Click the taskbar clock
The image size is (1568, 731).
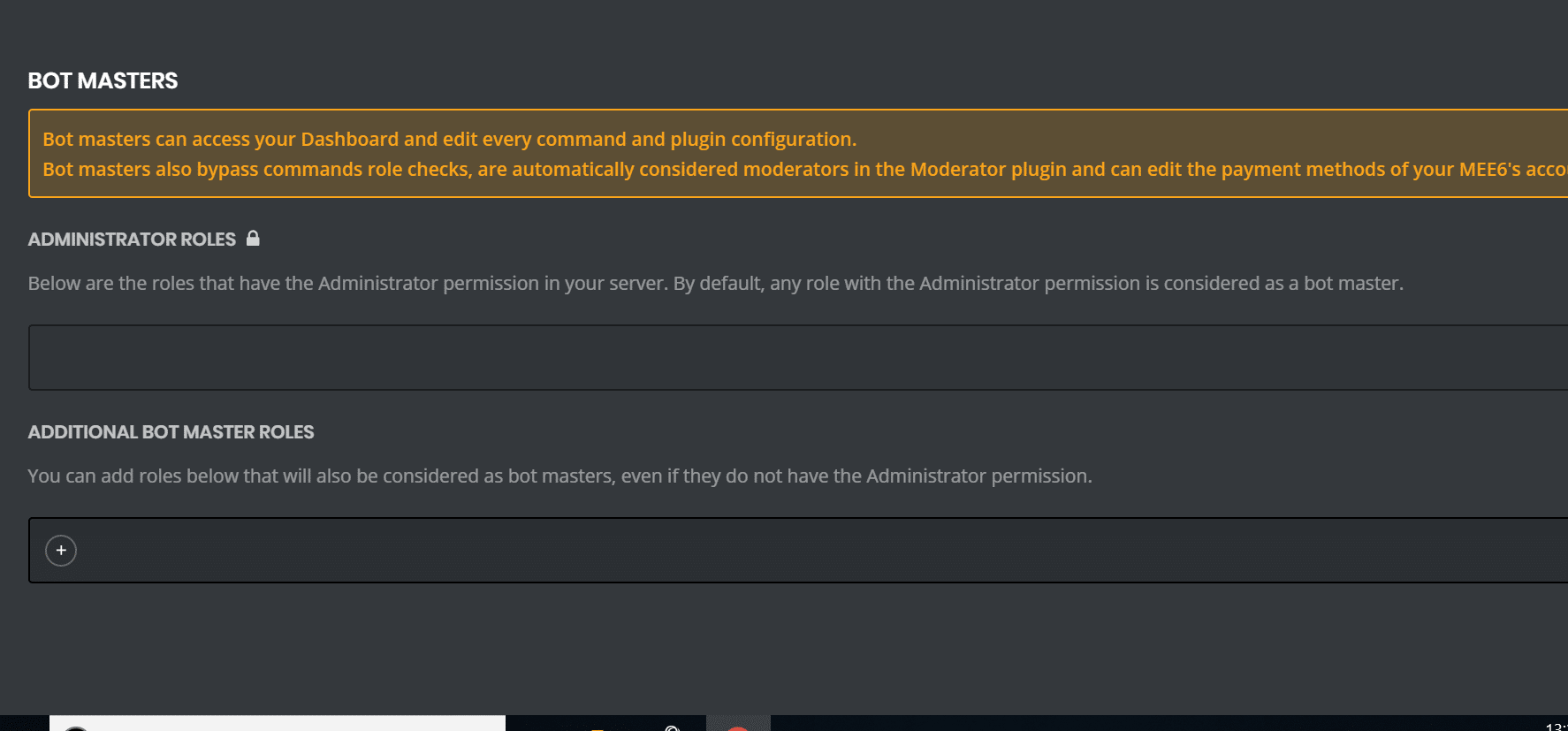coord(1556,726)
